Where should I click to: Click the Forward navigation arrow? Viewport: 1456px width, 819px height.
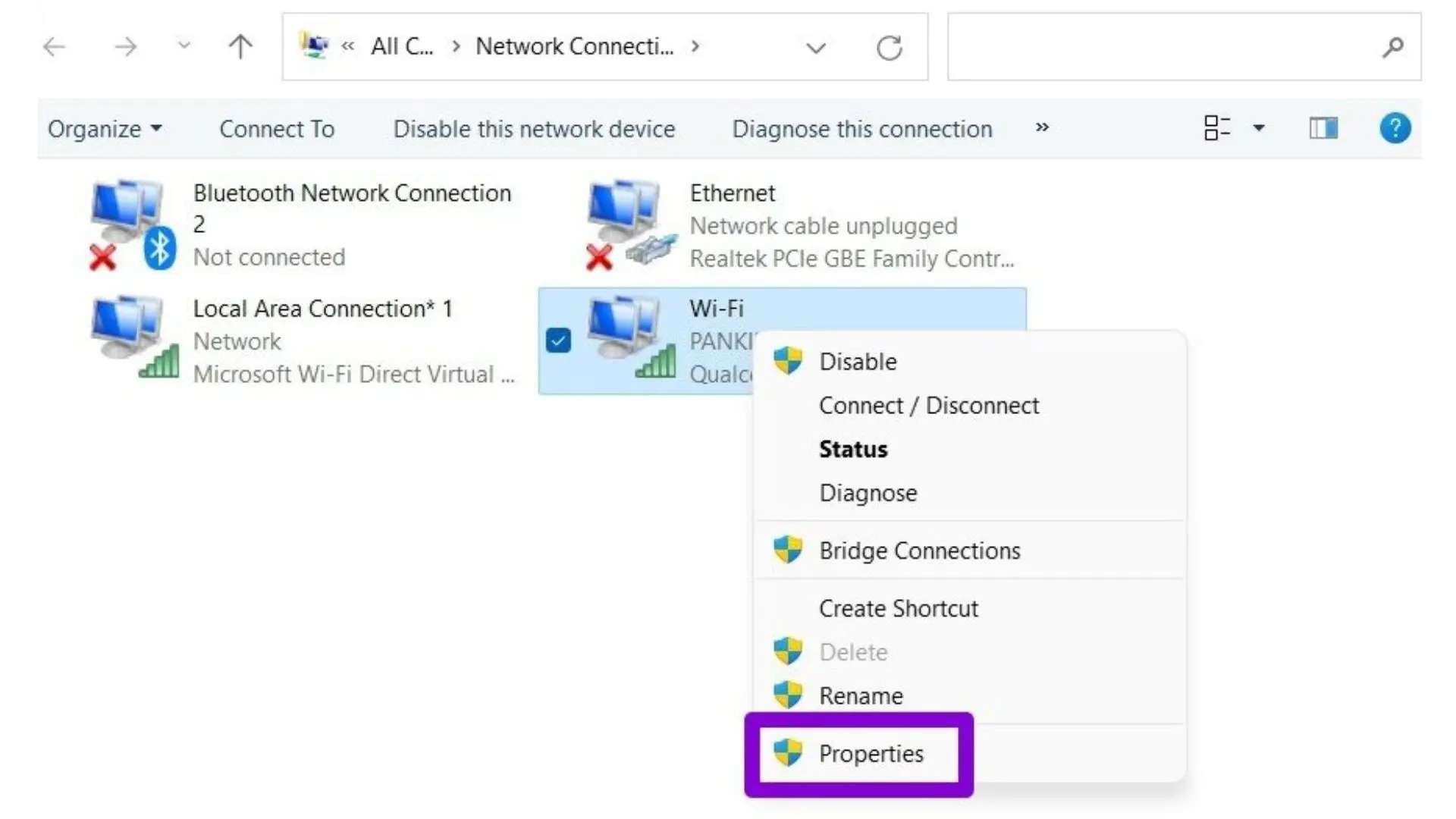(125, 47)
